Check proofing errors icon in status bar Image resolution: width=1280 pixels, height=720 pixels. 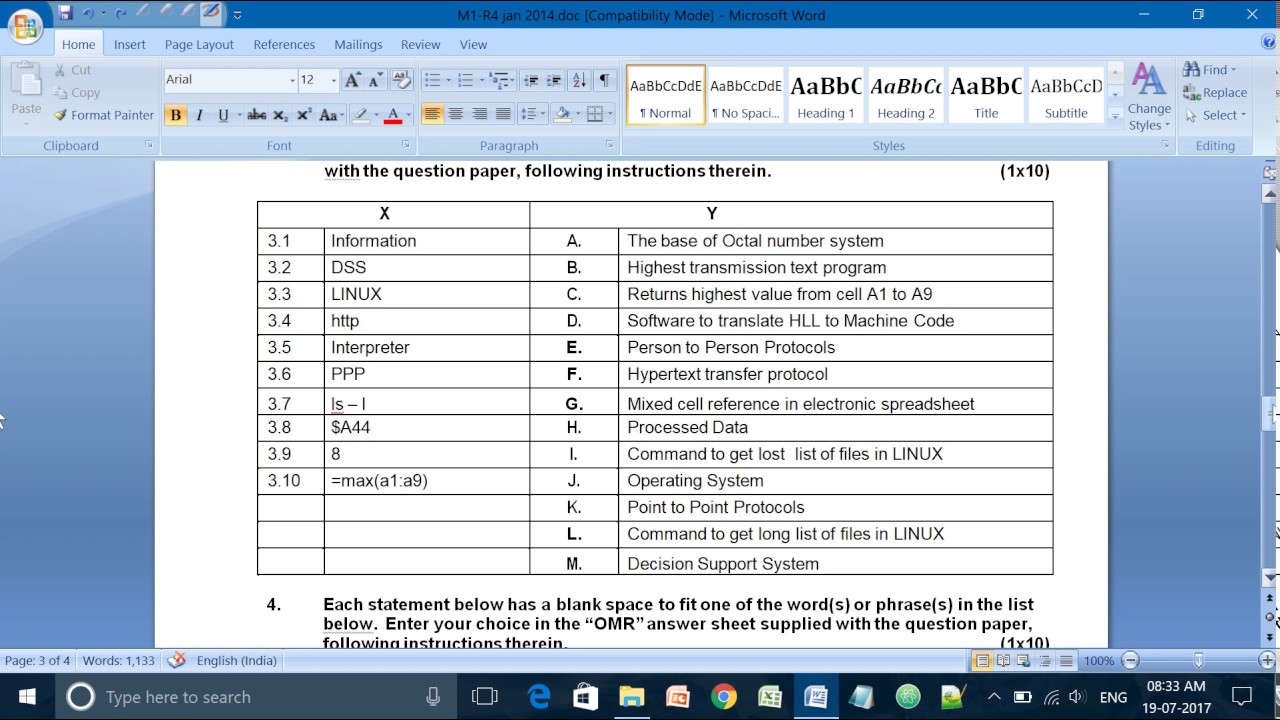pyautogui.click(x=177, y=660)
